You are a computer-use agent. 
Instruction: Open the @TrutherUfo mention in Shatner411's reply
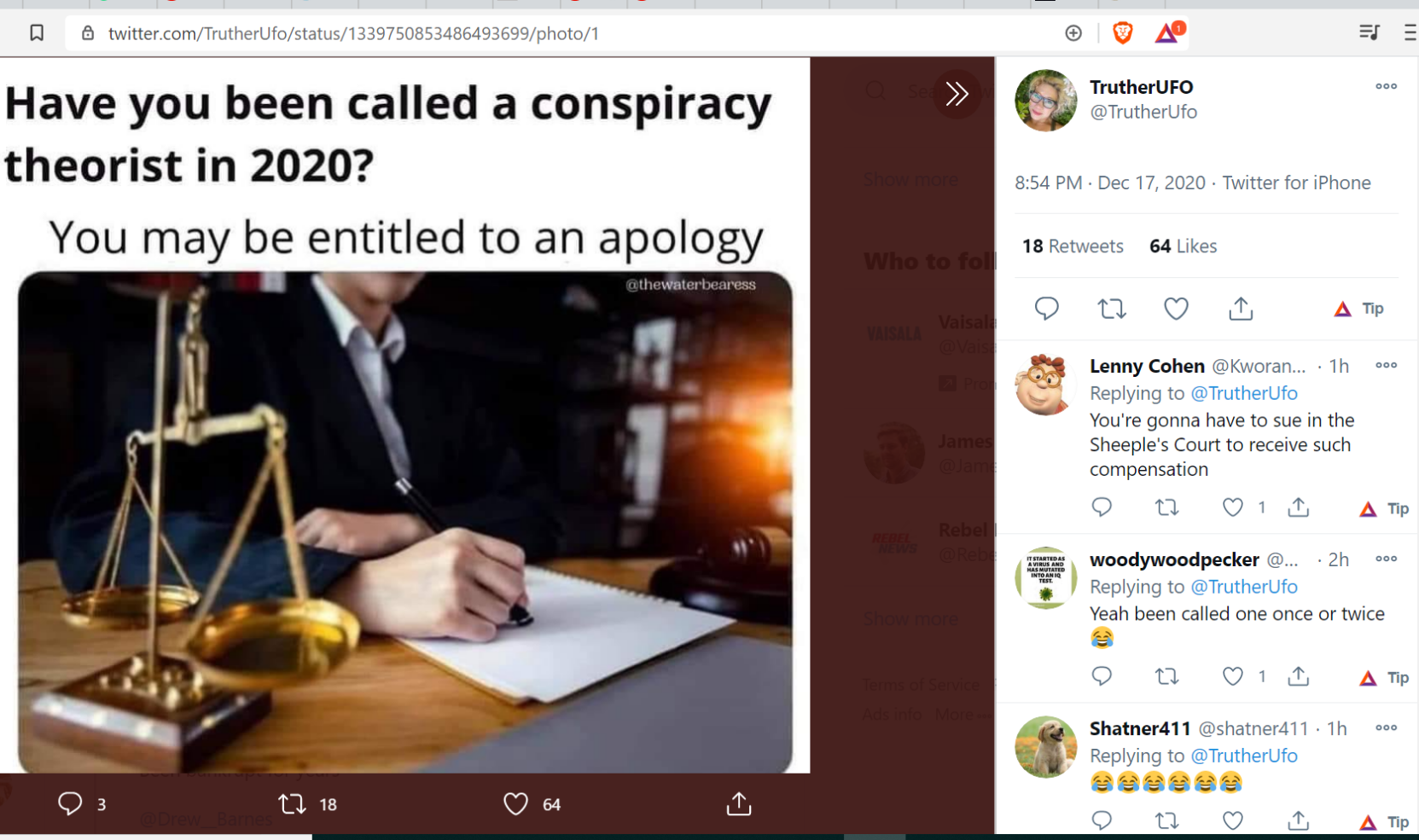pos(1244,756)
